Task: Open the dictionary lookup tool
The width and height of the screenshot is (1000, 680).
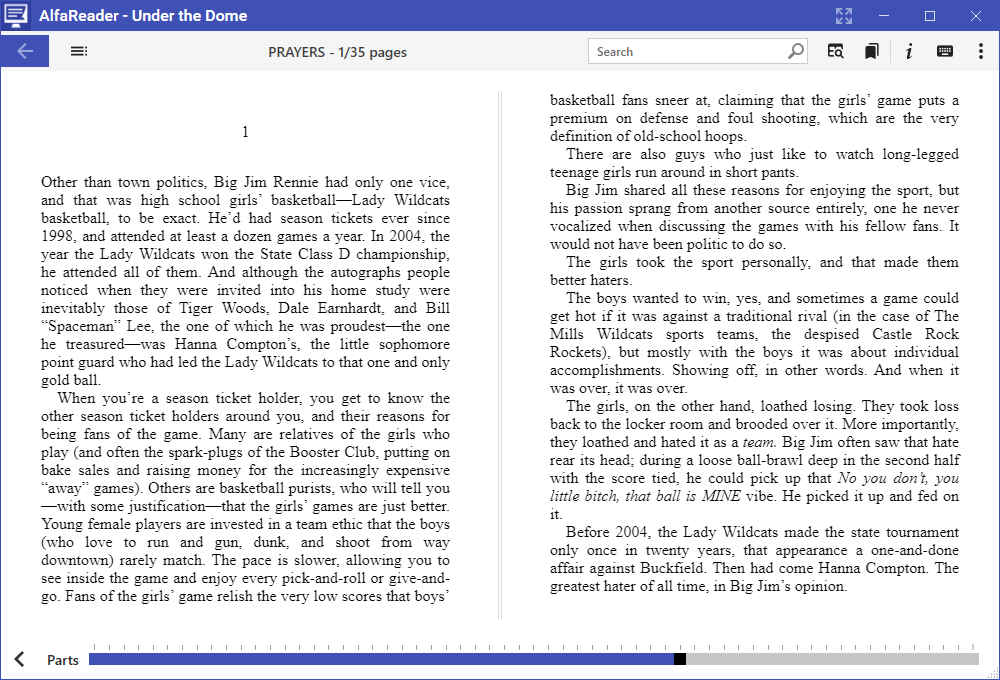Action: point(835,50)
